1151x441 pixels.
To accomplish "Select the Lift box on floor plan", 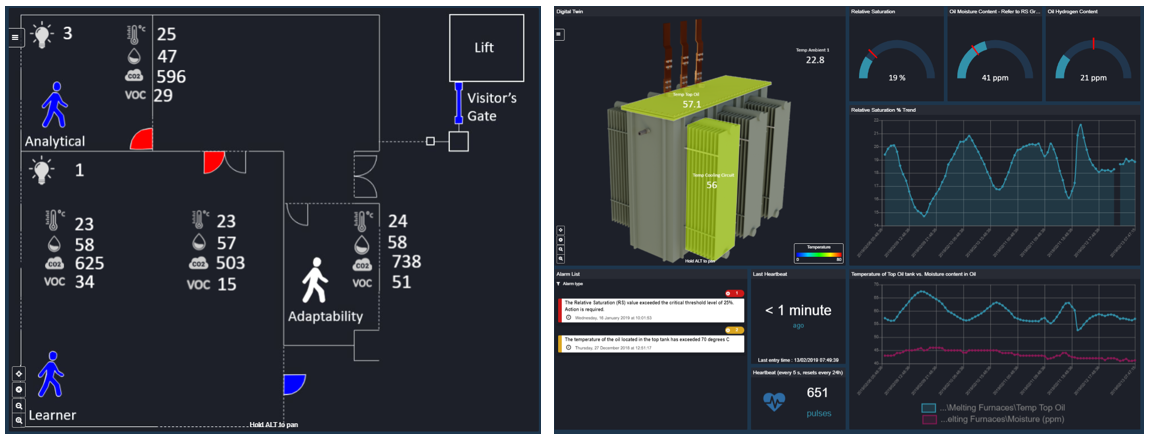I will [x=483, y=47].
